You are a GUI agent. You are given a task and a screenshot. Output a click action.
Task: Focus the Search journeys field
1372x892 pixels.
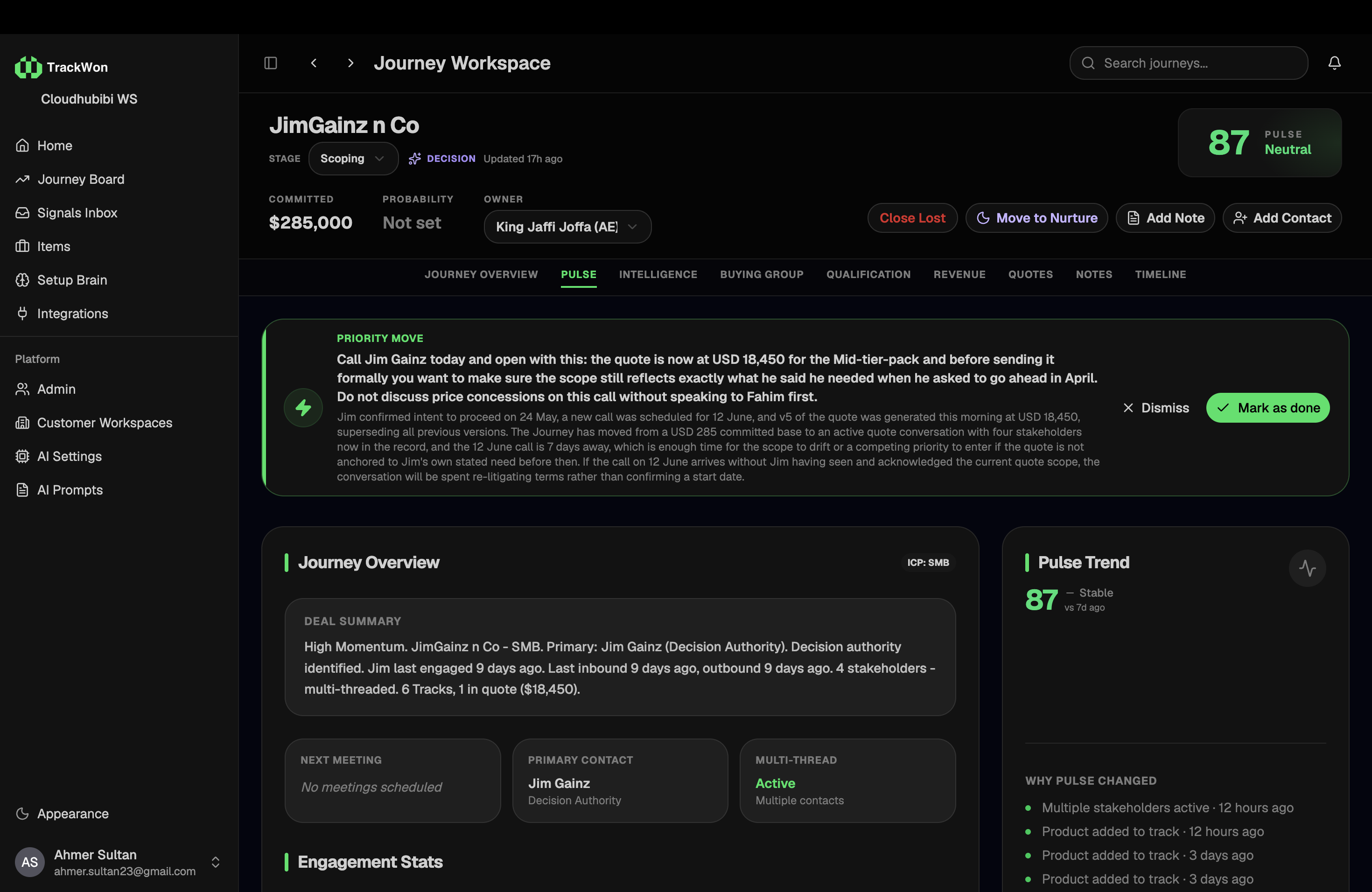[1188, 63]
